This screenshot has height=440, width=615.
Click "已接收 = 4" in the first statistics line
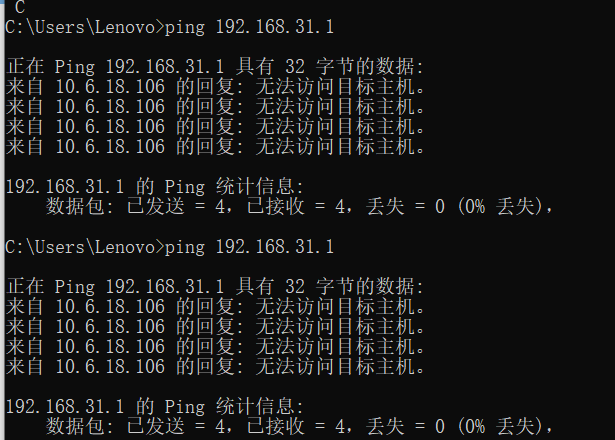click(300, 207)
